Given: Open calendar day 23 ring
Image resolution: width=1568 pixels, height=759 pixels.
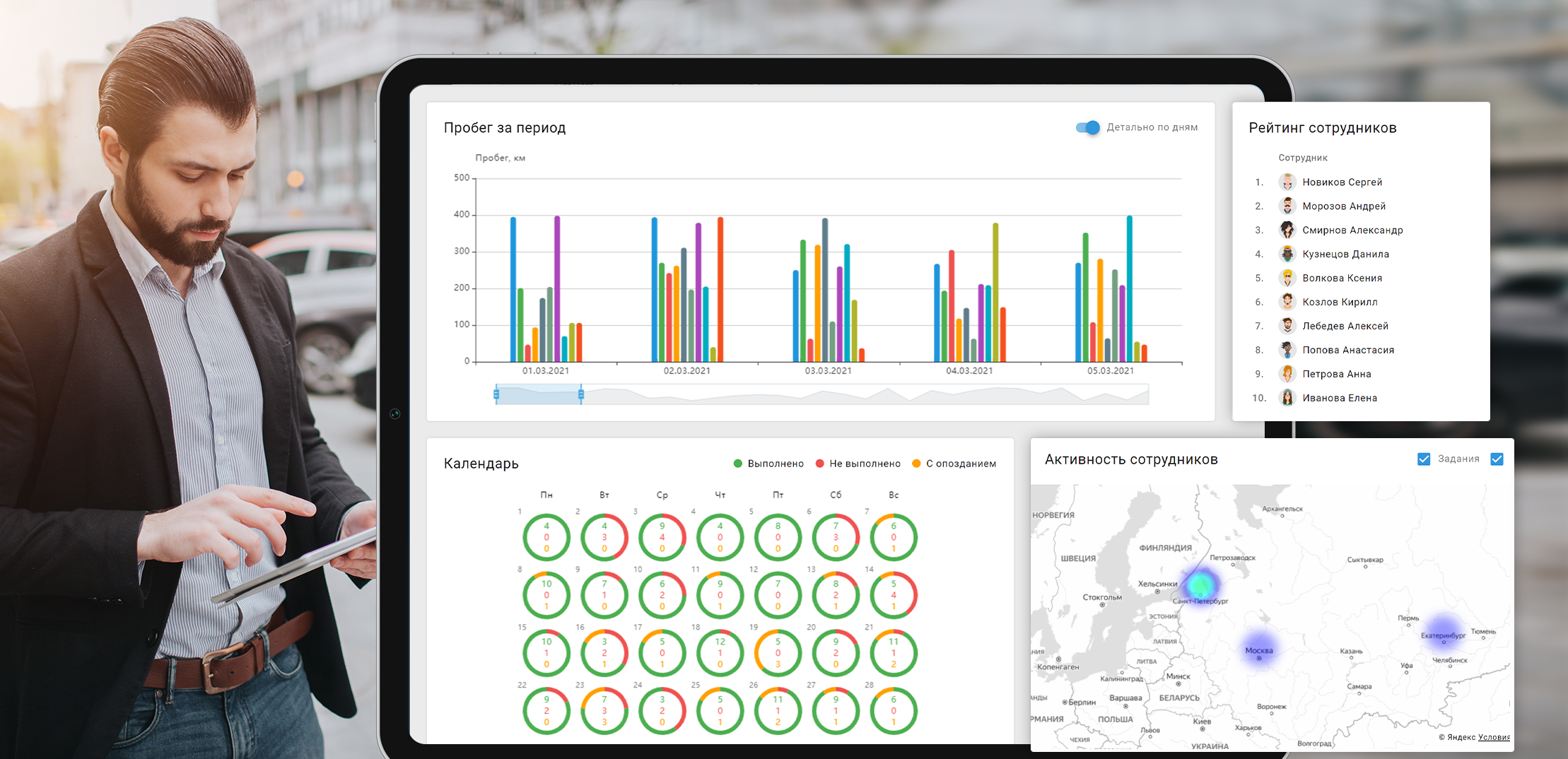Looking at the screenshot, I should point(604,712).
